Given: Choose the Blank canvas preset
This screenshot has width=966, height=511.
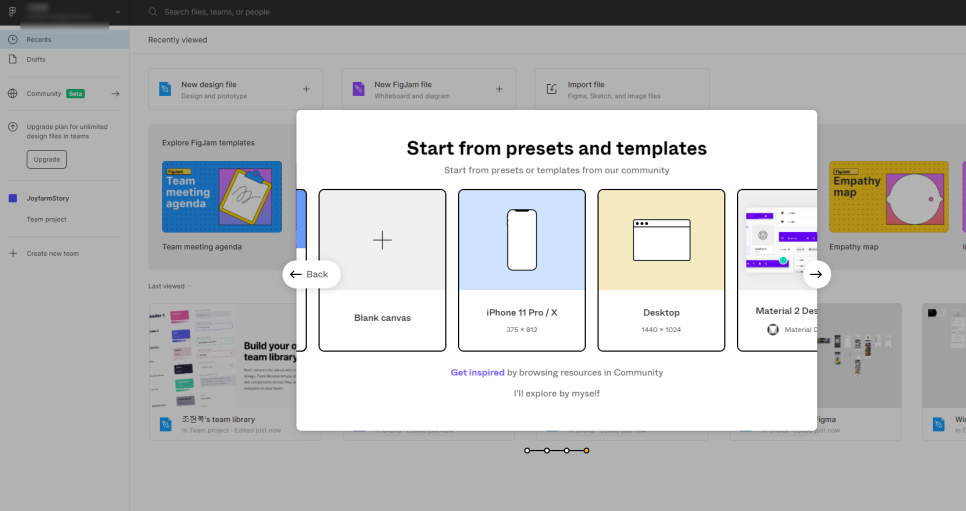Looking at the screenshot, I should (382, 271).
